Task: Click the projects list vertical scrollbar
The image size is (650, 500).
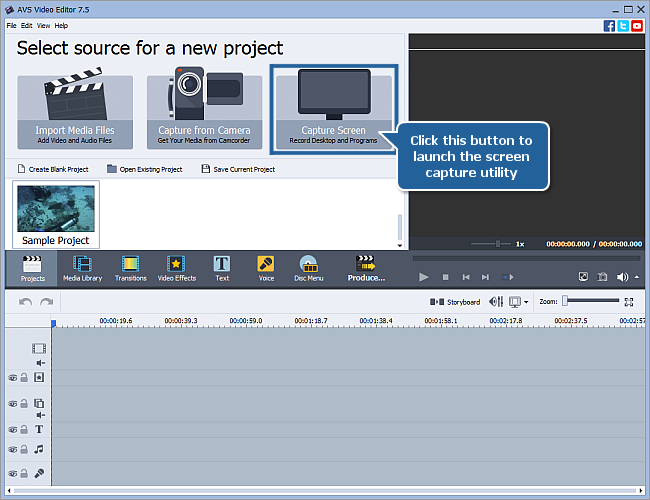Action: click(400, 226)
